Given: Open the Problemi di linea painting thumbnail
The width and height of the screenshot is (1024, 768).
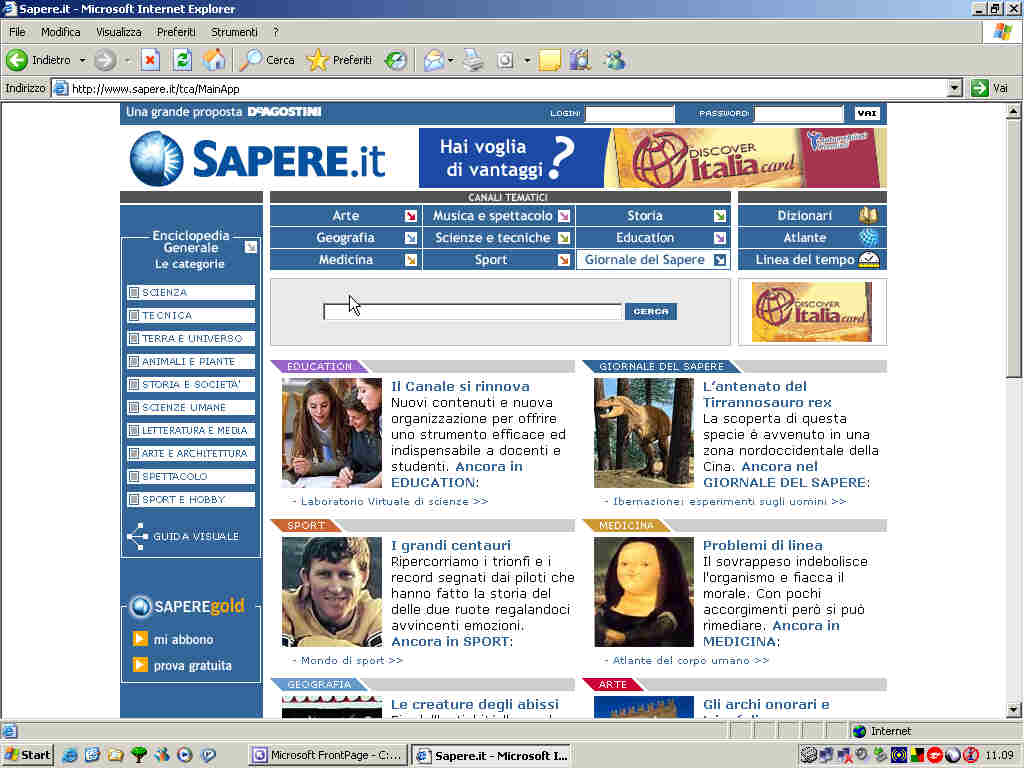Looking at the screenshot, I should (644, 592).
